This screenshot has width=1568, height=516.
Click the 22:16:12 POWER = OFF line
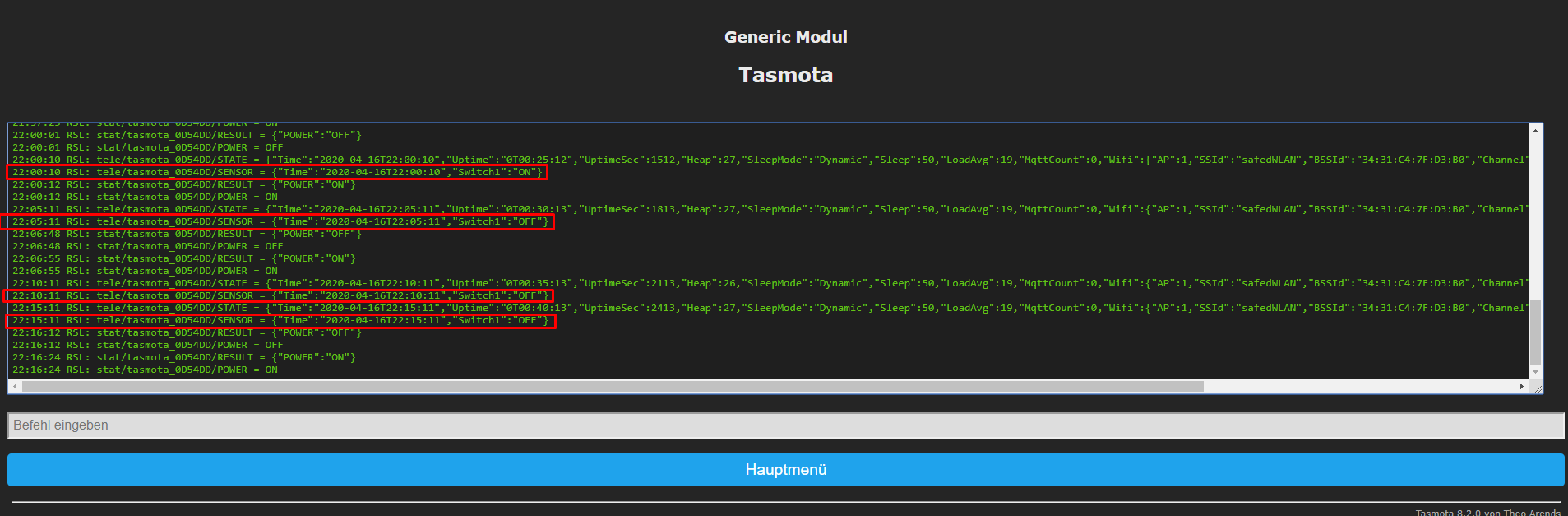tap(147, 345)
